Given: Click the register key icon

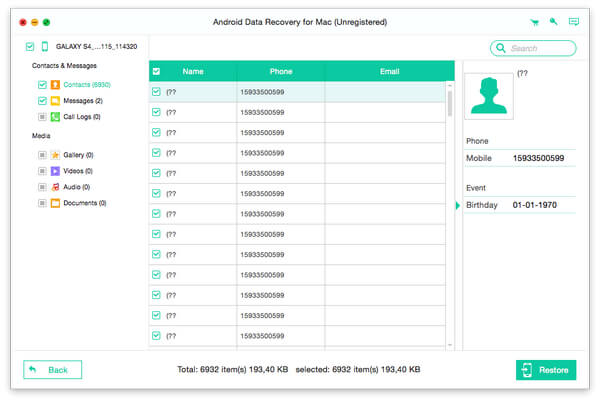Looking at the screenshot, I should (553, 21).
